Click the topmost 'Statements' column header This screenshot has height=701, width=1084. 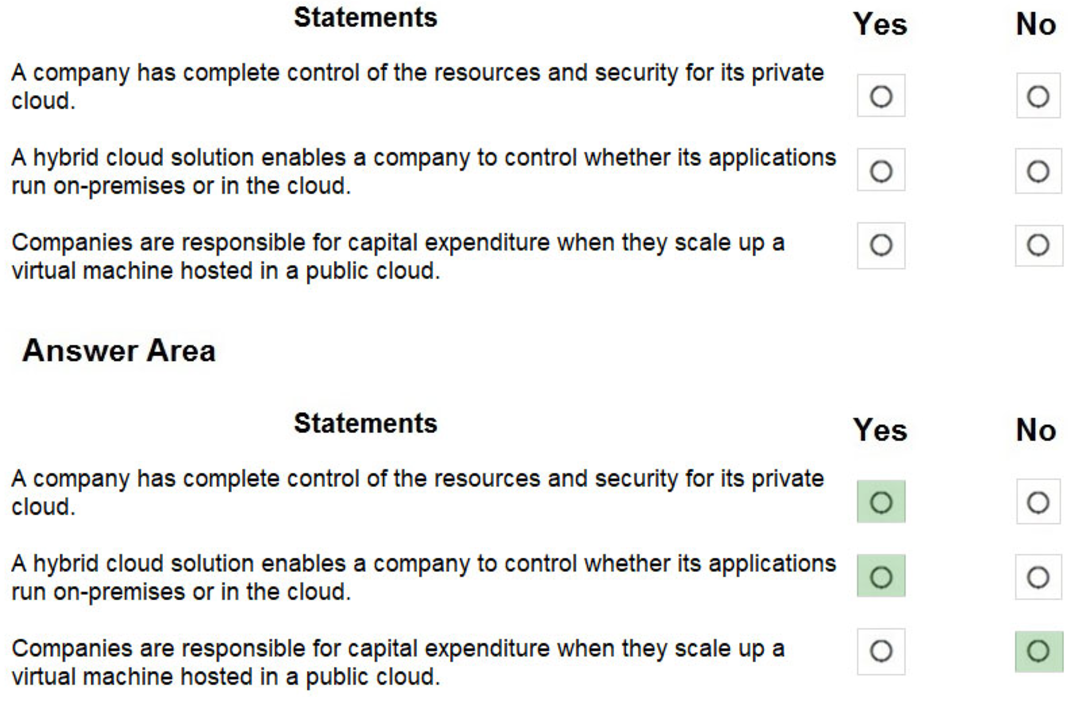point(365,18)
